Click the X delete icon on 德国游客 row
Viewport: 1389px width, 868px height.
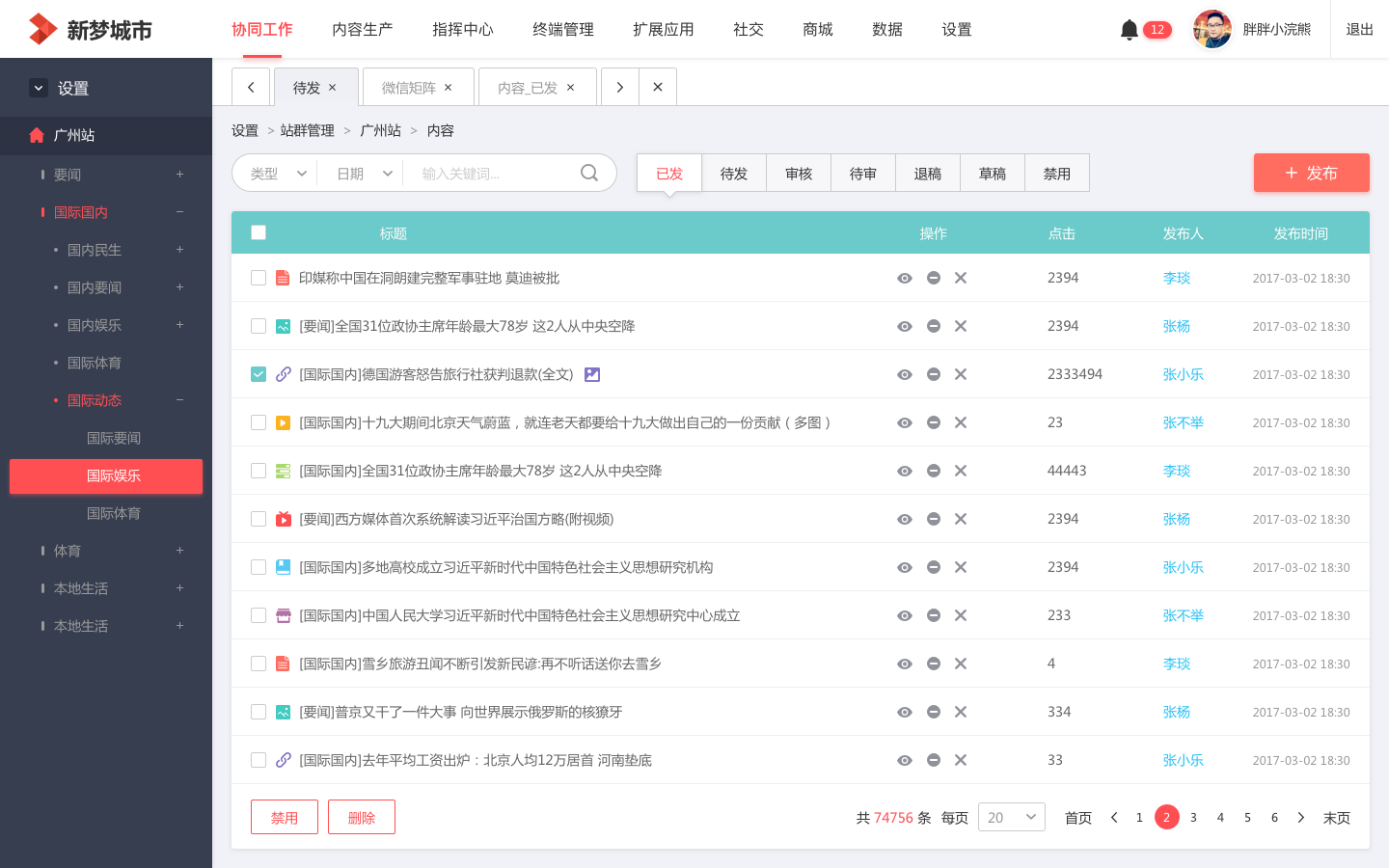pos(961,374)
